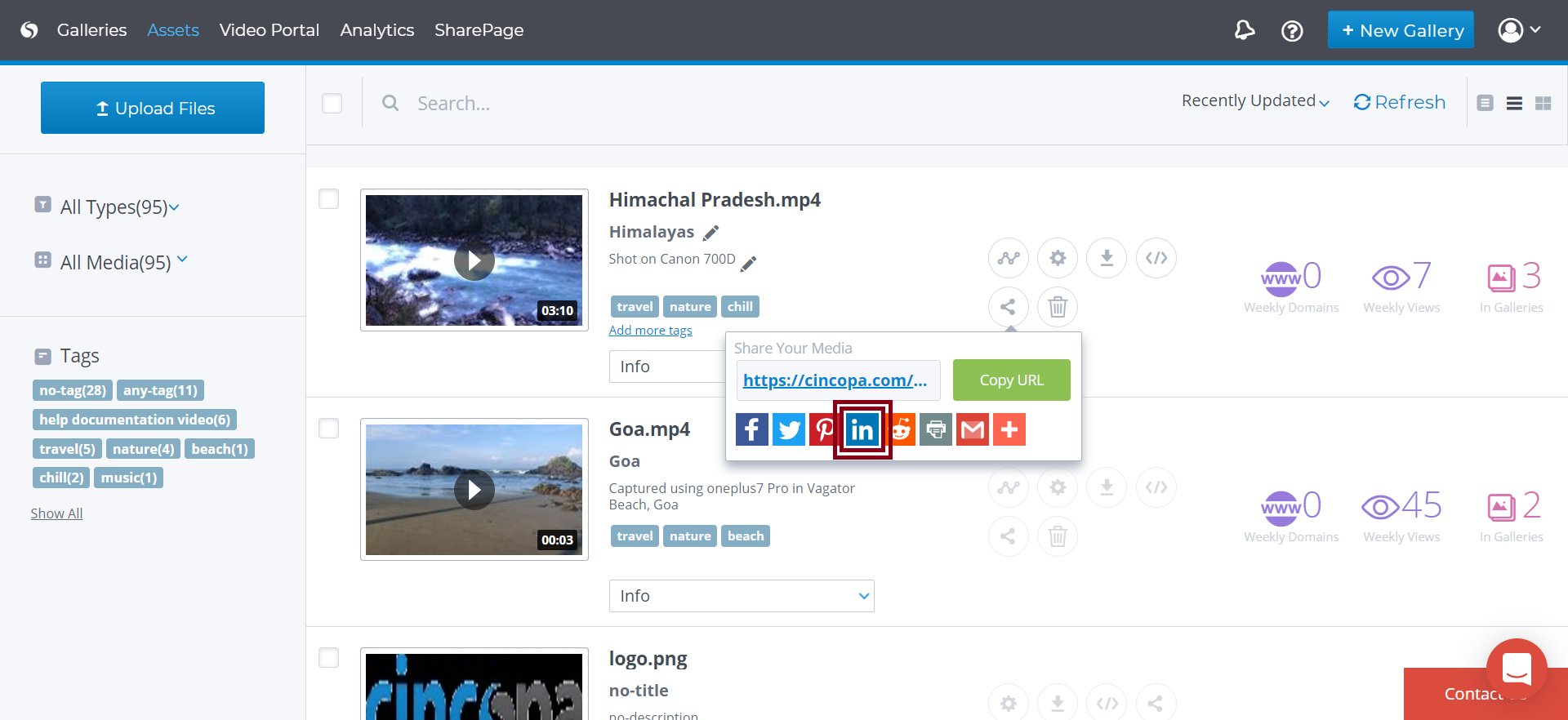The image size is (1568, 720).
Task: Check the Goa.mp4 asset checkbox
Action: coord(329,429)
